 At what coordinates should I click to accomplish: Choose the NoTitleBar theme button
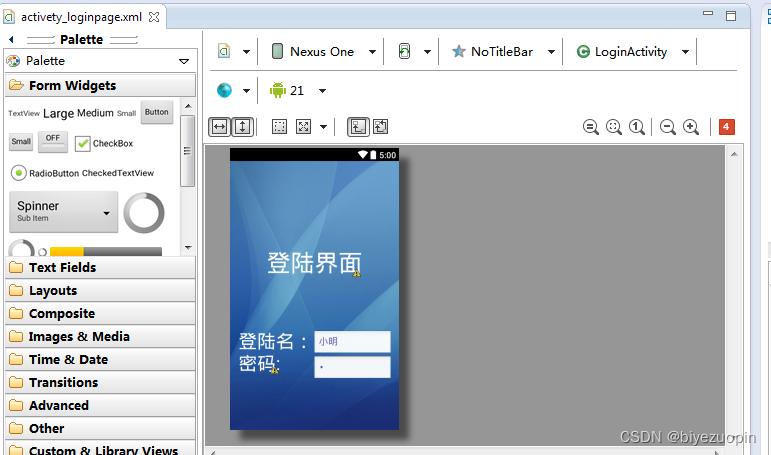pos(493,51)
